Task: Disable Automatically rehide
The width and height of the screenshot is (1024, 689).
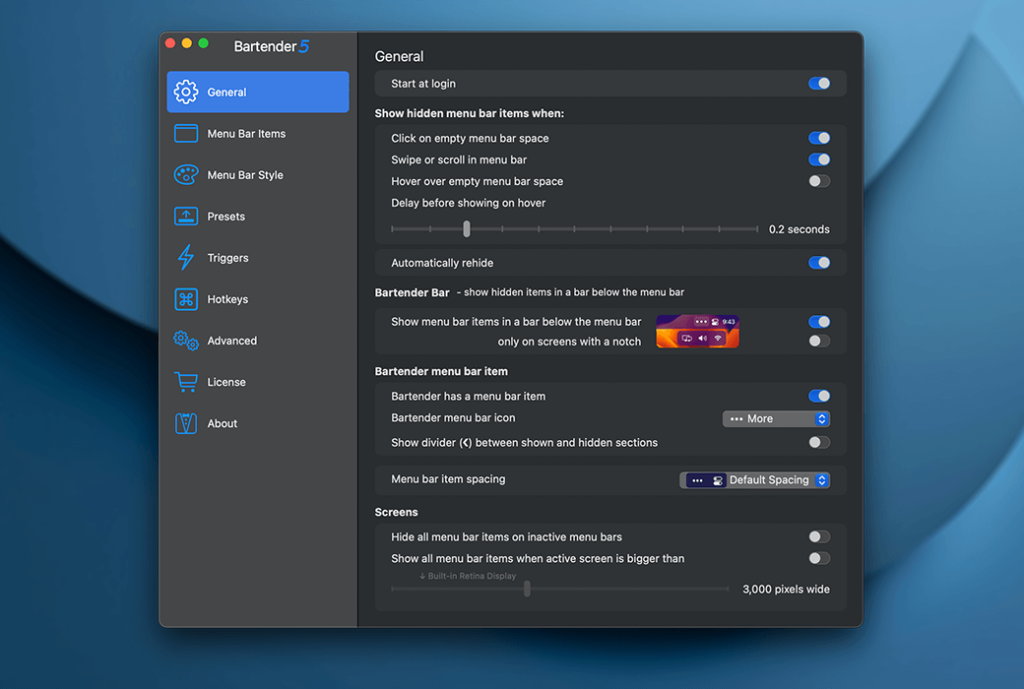Action: tap(819, 262)
